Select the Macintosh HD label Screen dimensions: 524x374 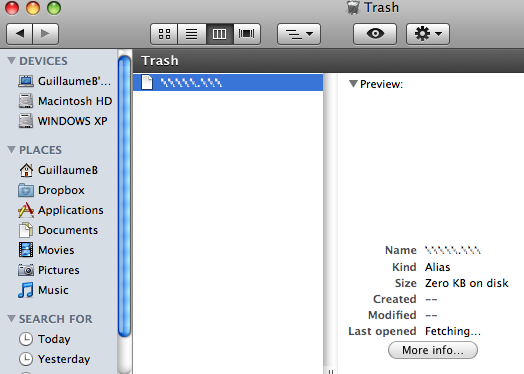pyautogui.click(x=75, y=101)
